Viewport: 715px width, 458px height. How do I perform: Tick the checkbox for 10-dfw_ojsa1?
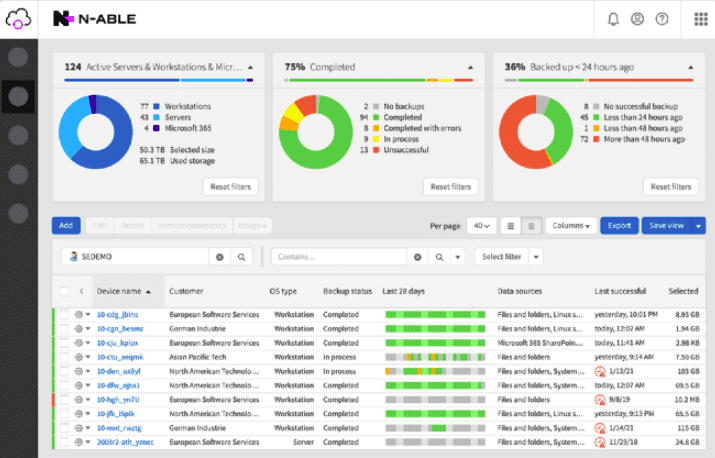[x=64, y=385]
